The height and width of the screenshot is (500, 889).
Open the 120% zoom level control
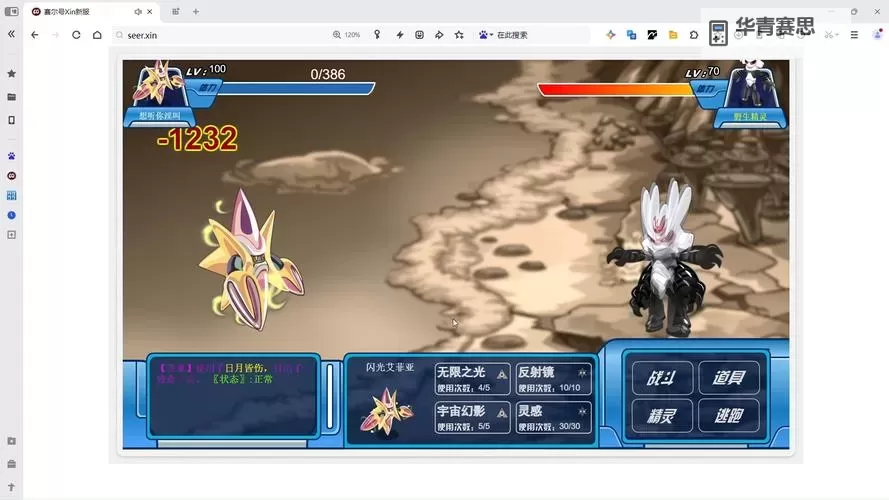pos(346,35)
